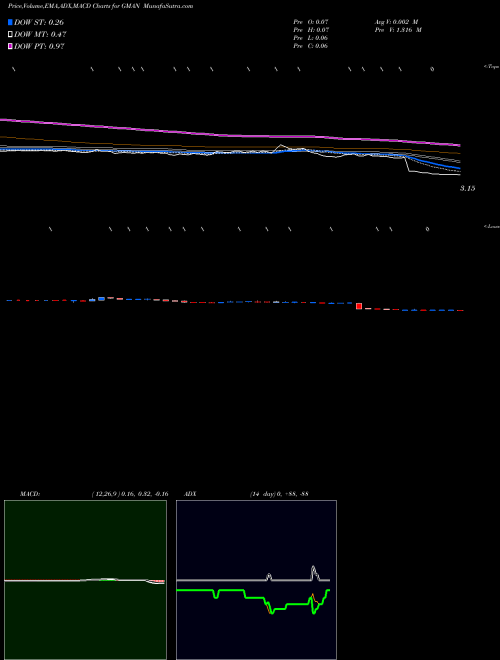The height and width of the screenshot is (660, 500).
Task: Click the 'Pre C: 0.06' value
Action: tap(311, 46)
